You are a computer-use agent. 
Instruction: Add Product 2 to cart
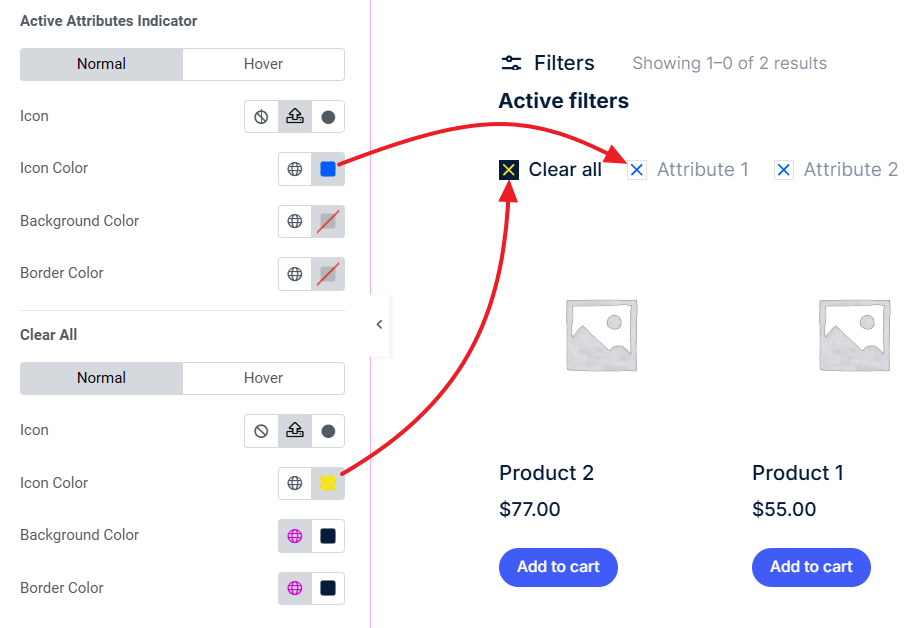pyautogui.click(x=558, y=567)
